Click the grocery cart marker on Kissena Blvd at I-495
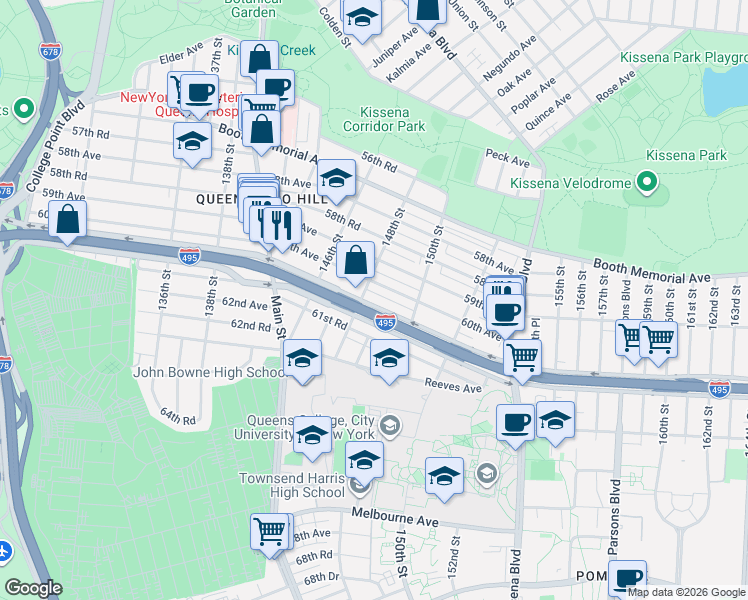748x600 pixels. pos(522,359)
